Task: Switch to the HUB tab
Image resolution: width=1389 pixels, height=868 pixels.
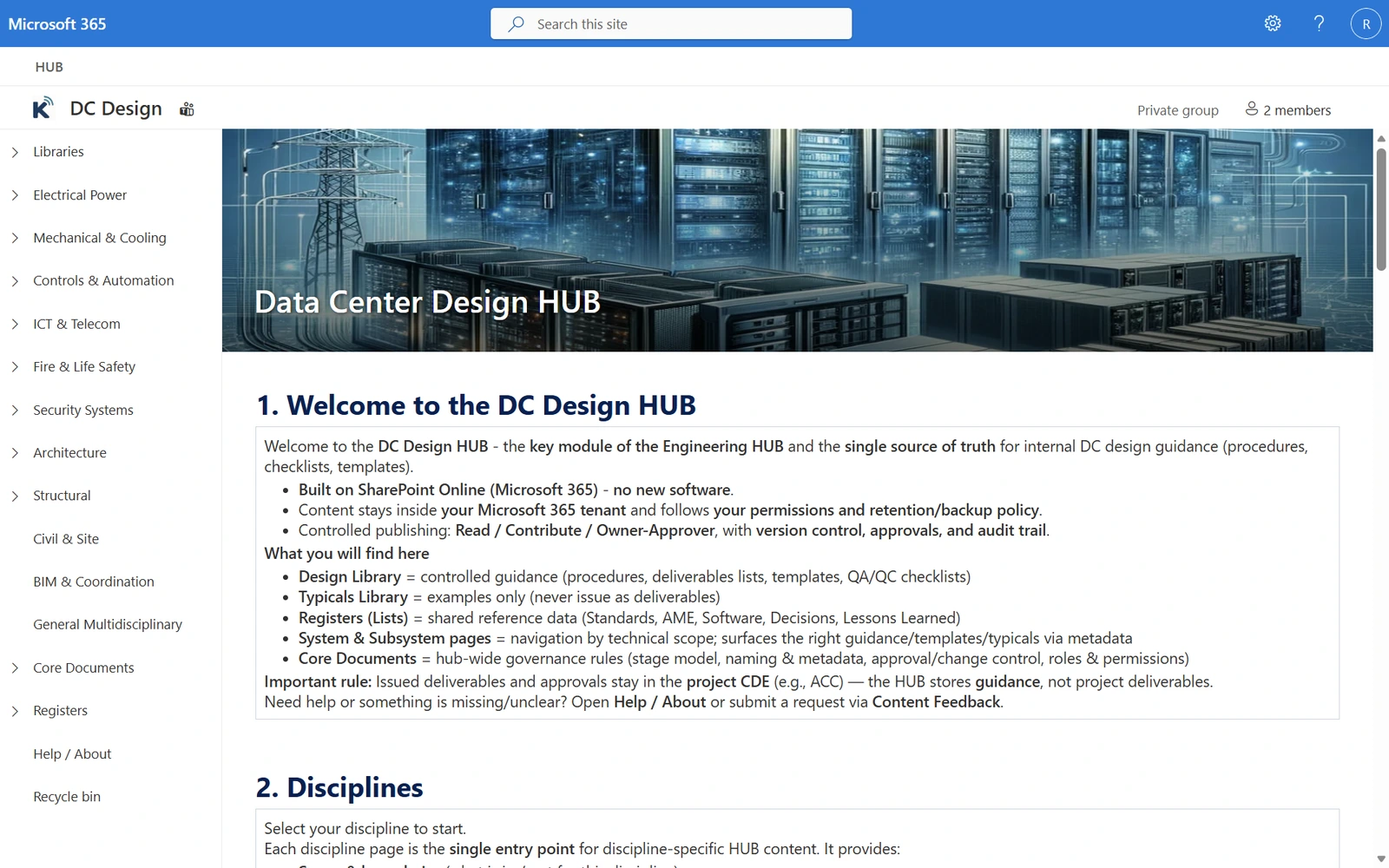Action: coord(49,66)
